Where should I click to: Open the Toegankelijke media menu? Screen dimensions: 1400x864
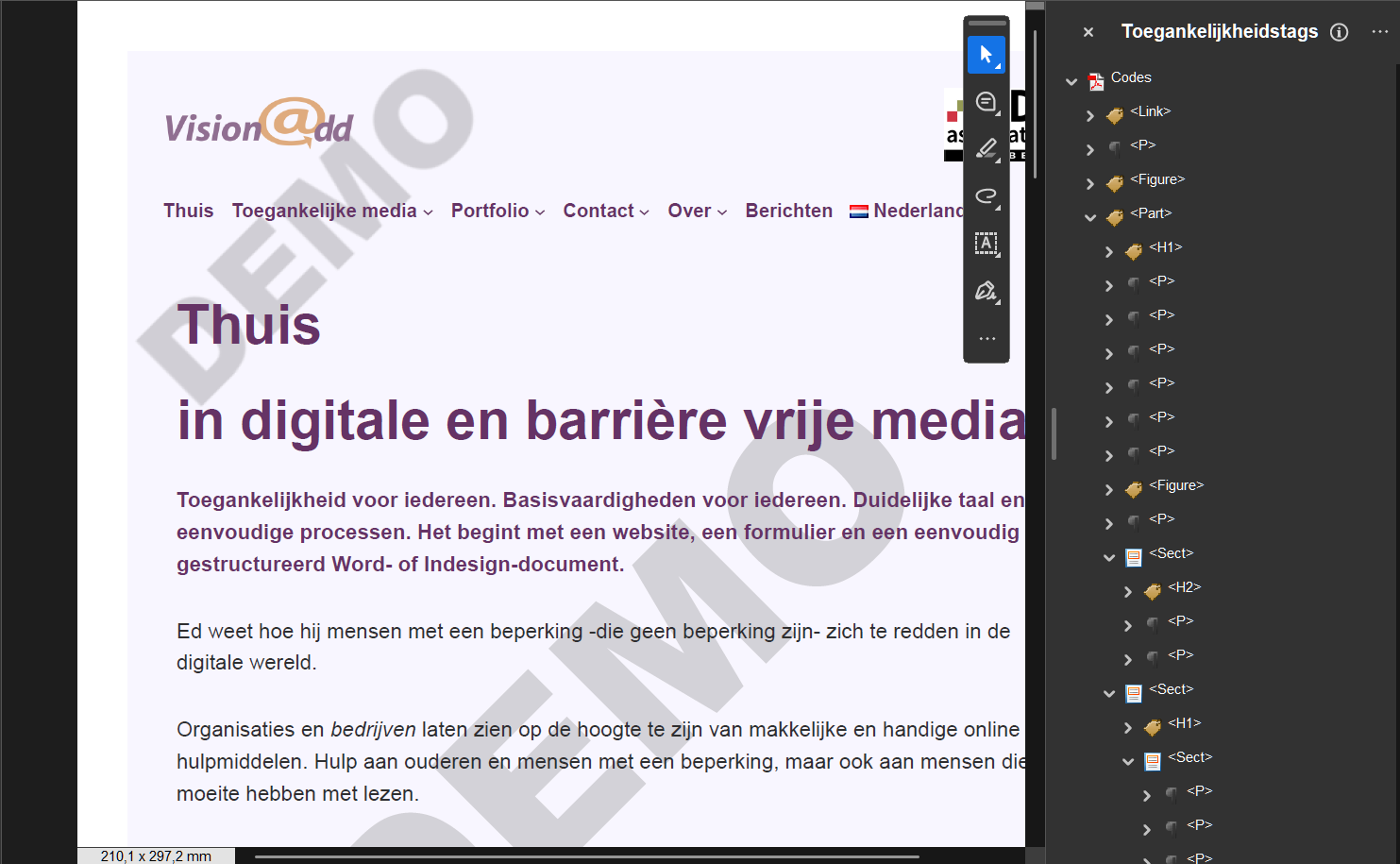tap(332, 211)
